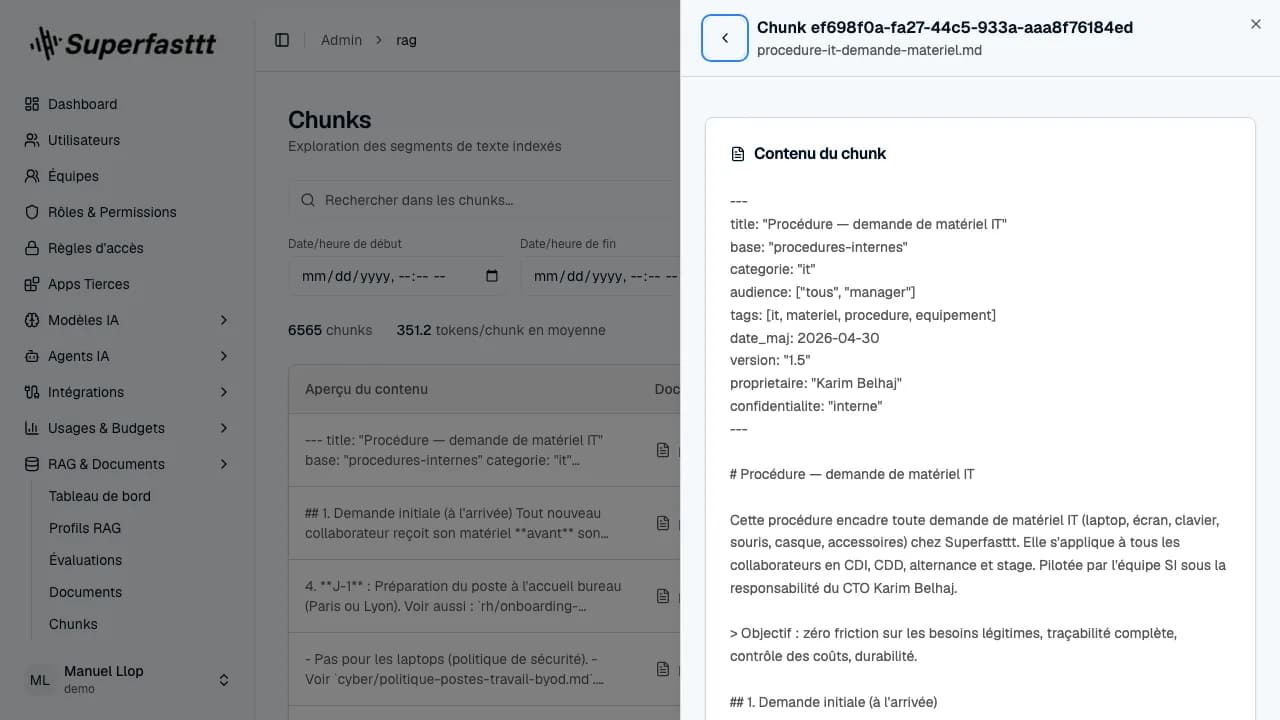
Task: Close the chunk detail panel
Action: pos(1256,24)
